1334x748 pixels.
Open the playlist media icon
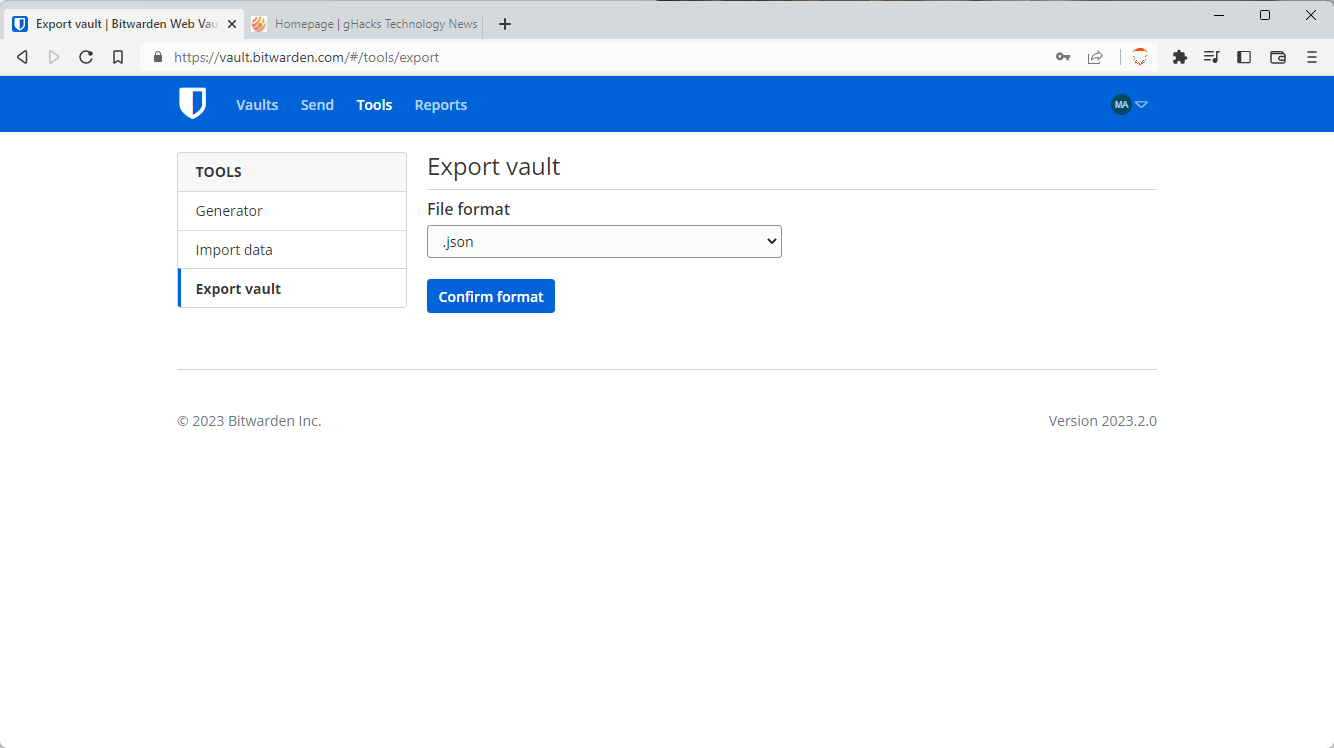pyautogui.click(x=1212, y=57)
